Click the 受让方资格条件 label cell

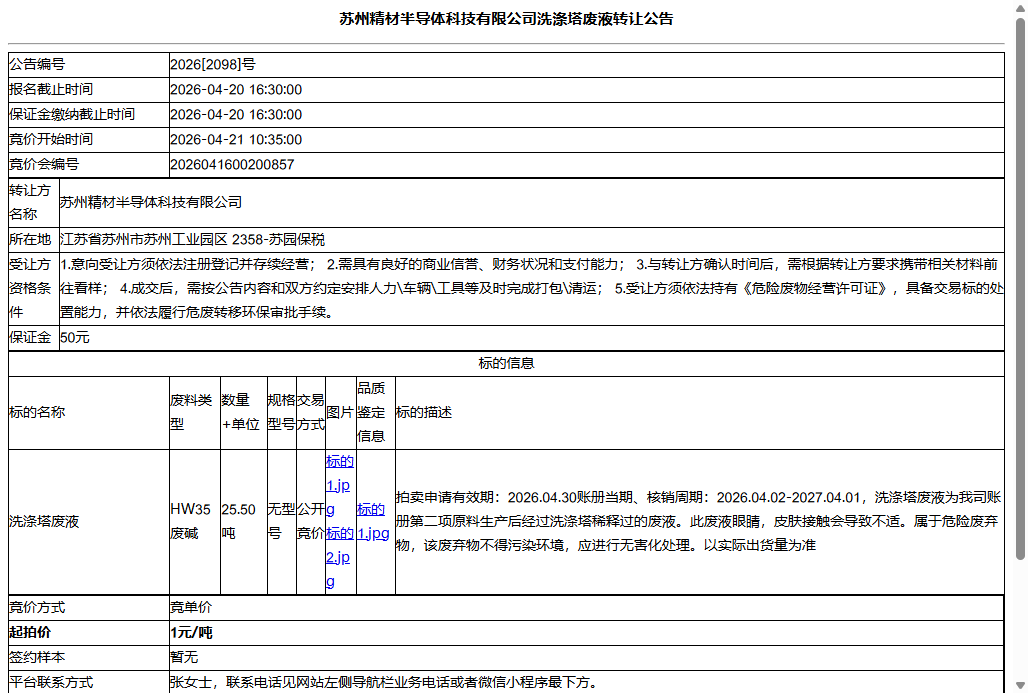[33, 288]
